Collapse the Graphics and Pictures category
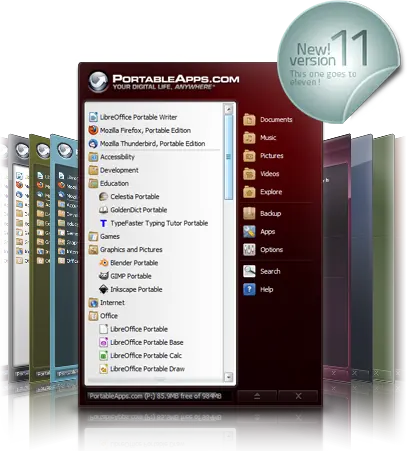This screenshot has width=407, height=452. point(93,249)
